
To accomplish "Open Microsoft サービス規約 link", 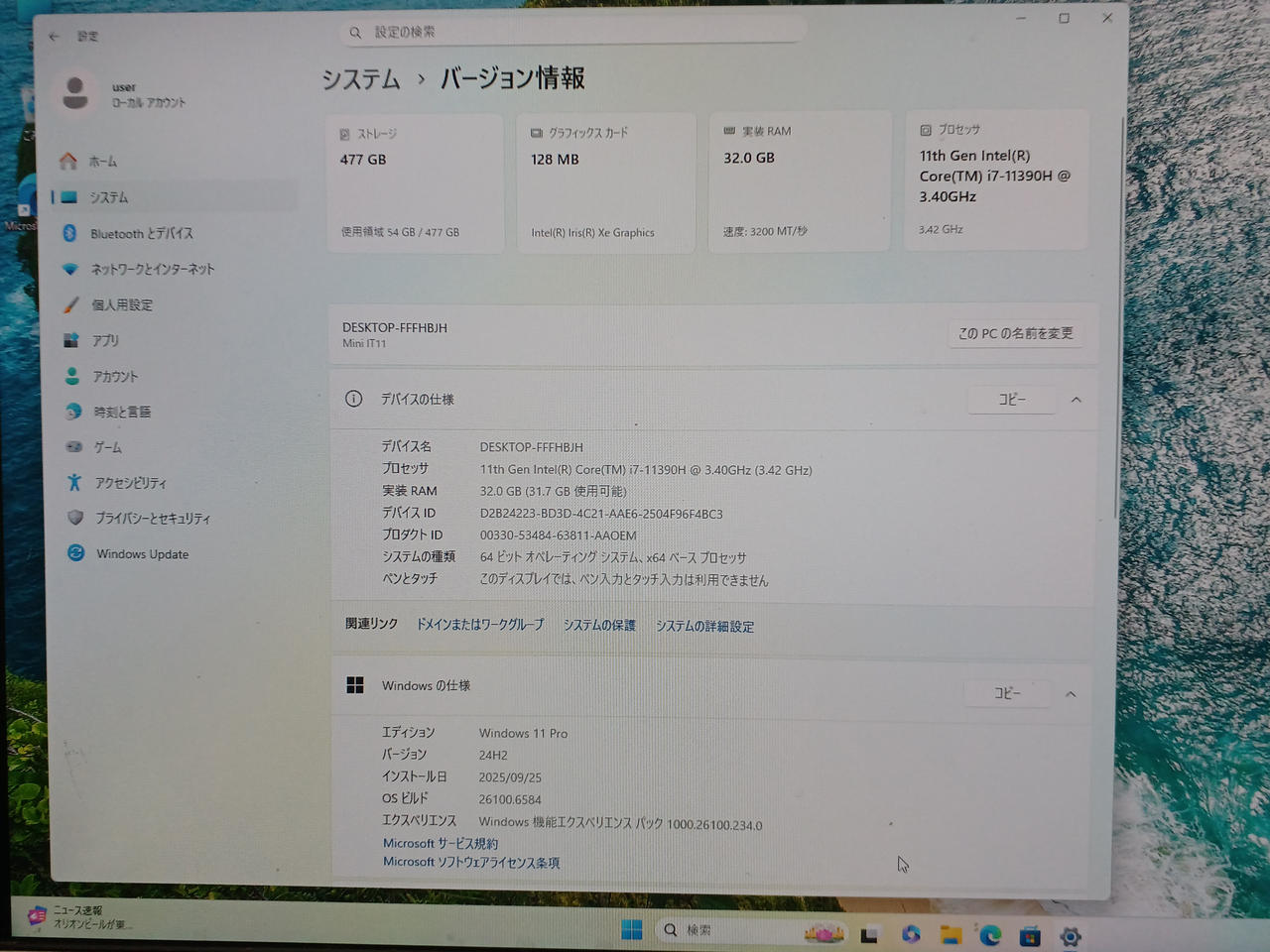I will [441, 843].
